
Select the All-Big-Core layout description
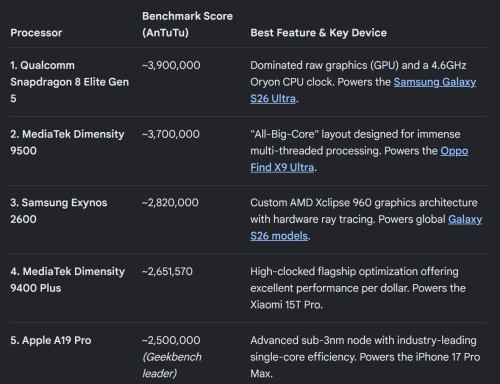359,151
